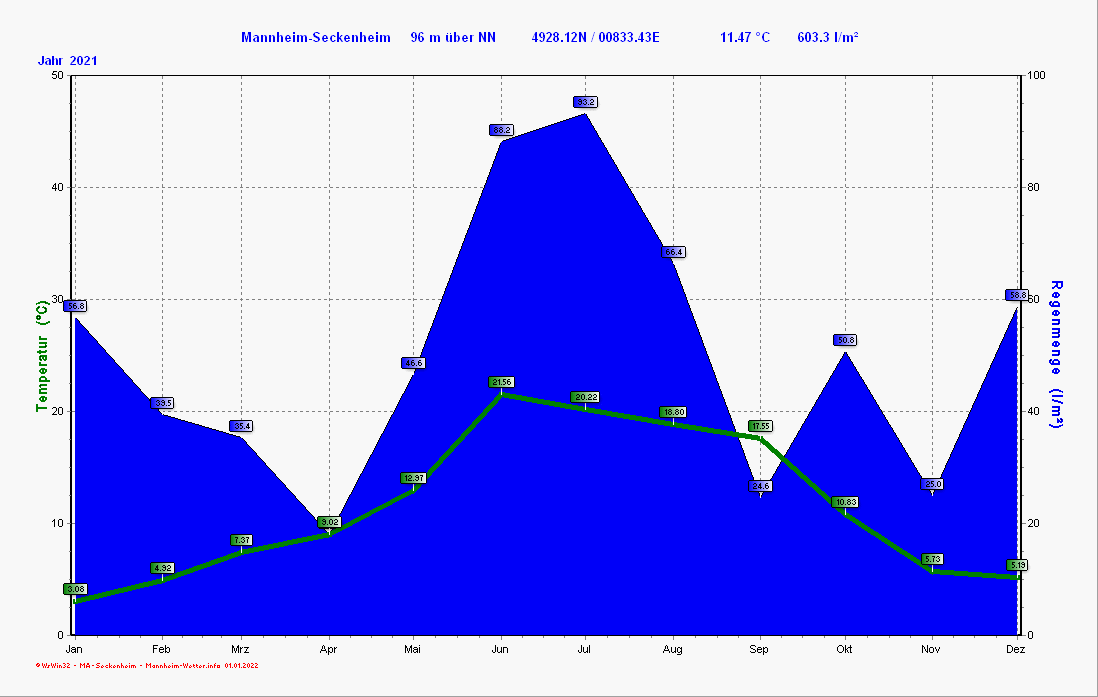1098x697 pixels.
Task: Click the 24.6 rainfall label at September
Action: [760, 486]
